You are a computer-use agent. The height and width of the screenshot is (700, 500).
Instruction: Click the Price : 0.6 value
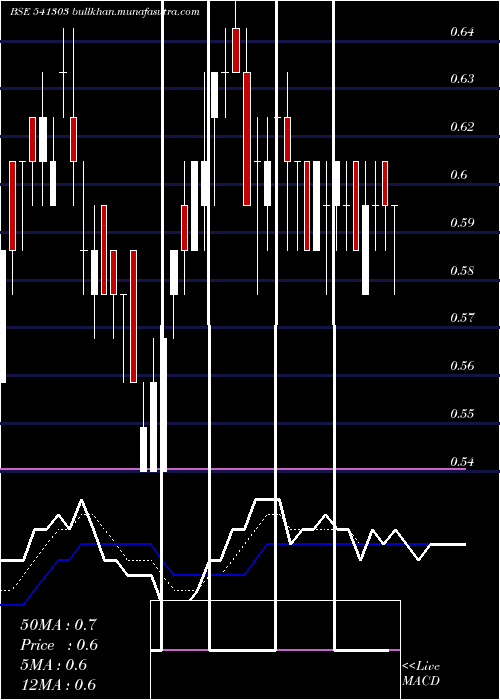click(x=59, y=645)
